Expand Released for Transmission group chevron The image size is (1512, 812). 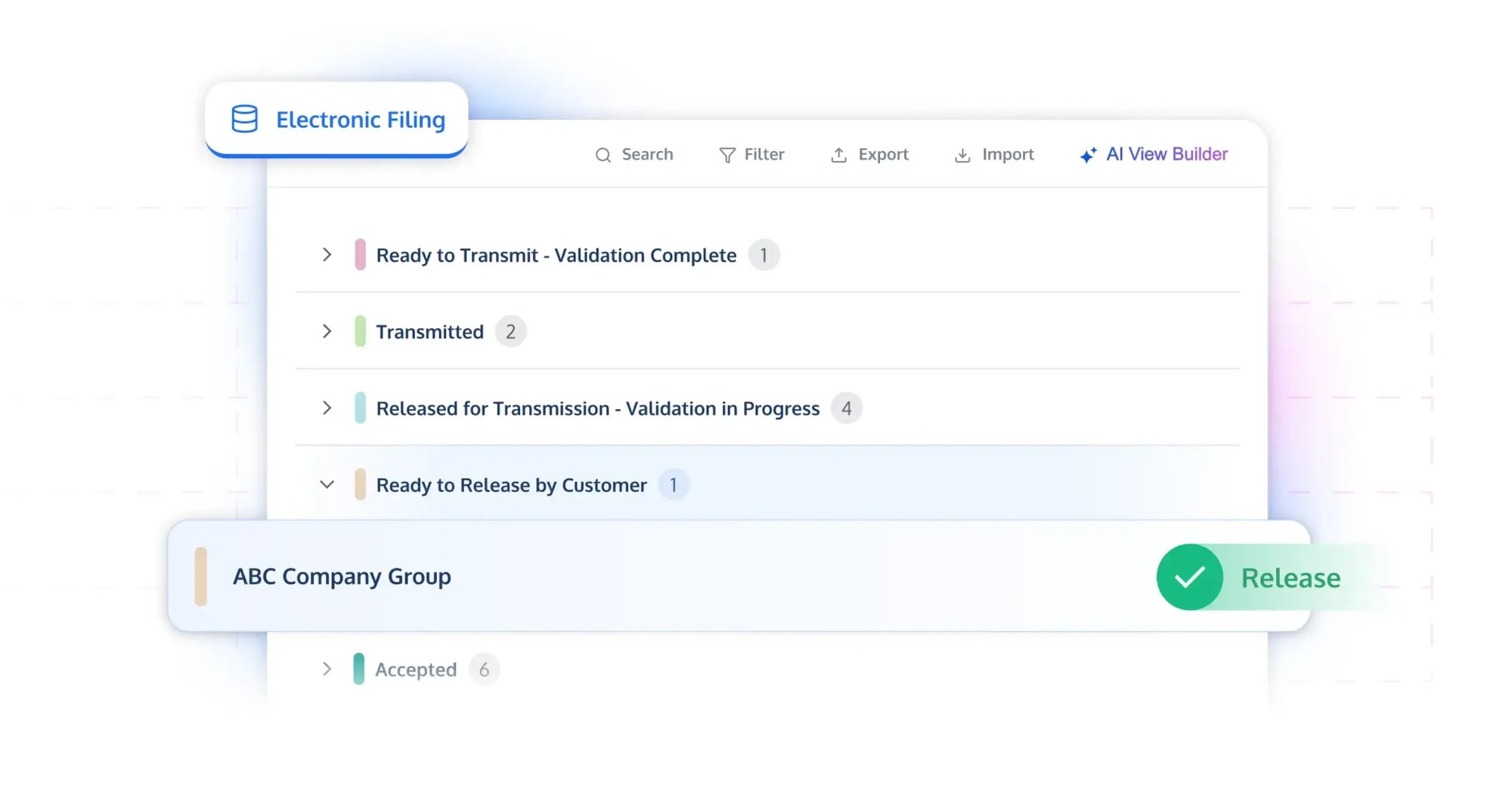coord(327,408)
